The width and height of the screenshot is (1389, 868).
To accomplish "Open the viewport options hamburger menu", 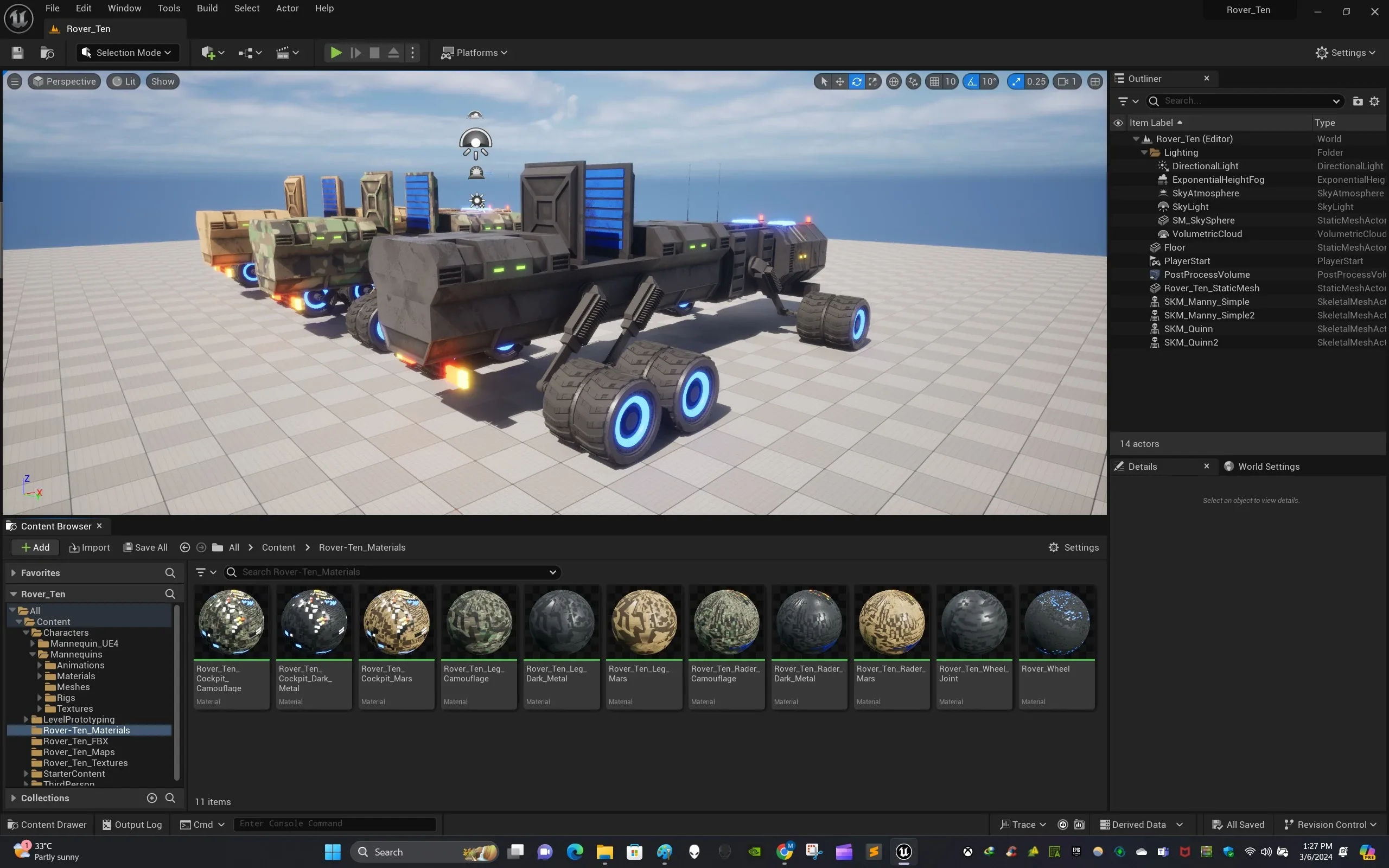I will coord(14,81).
